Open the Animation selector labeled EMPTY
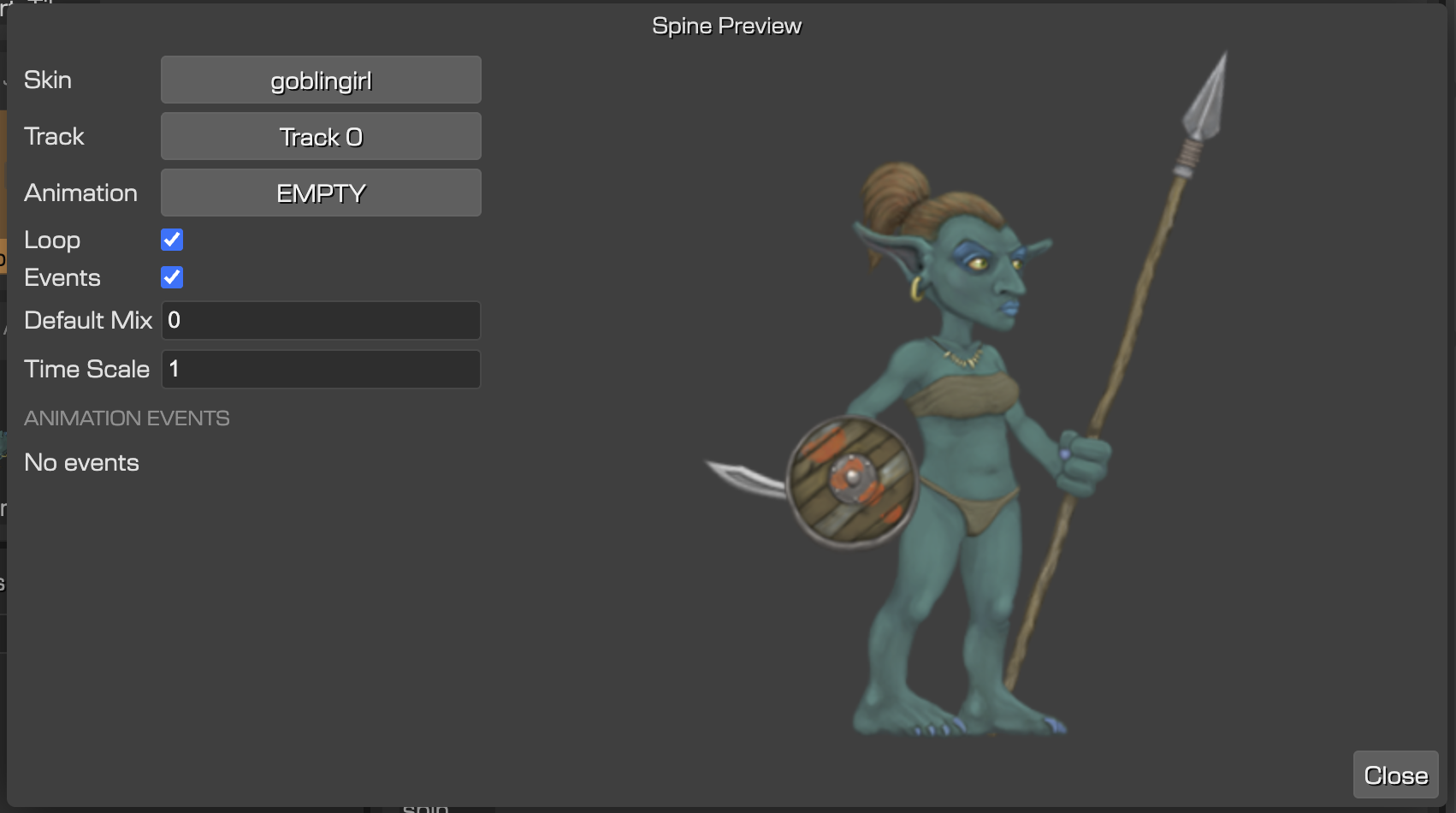Viewport: 1456px width, 813px height. 320,193
